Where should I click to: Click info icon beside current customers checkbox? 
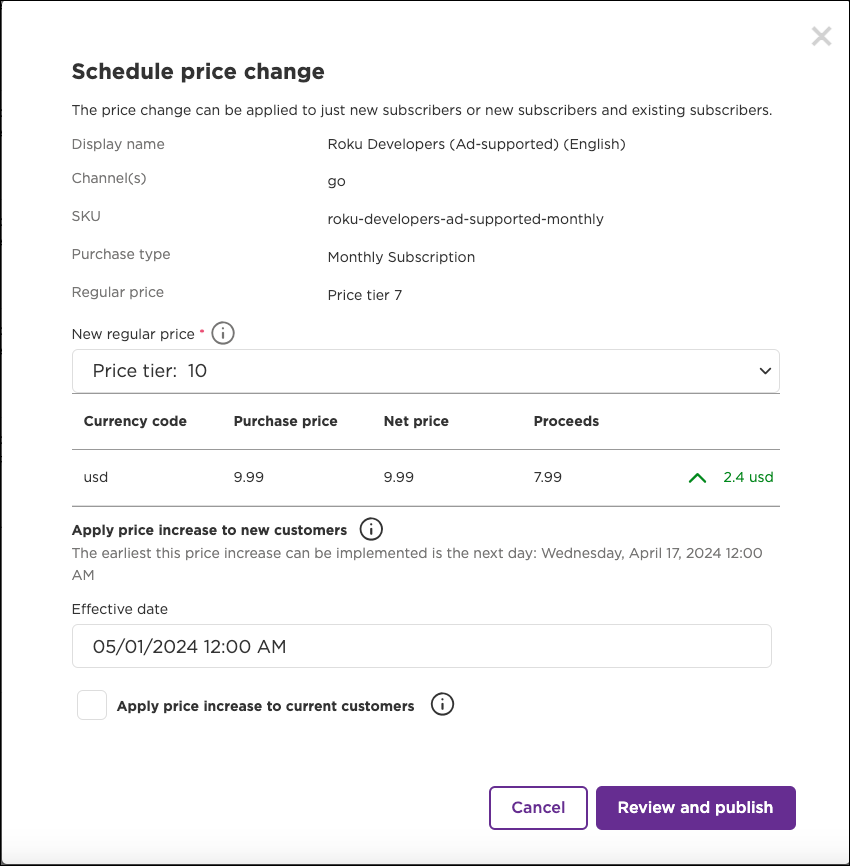442,705
